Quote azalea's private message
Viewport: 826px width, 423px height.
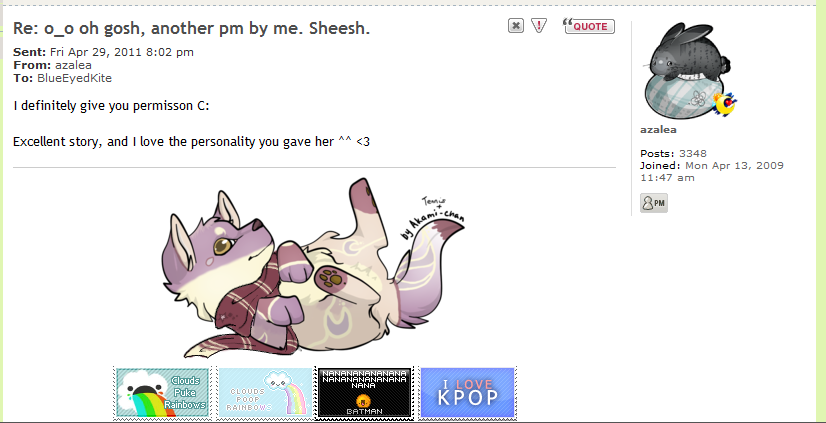pyautogui.click(x=589, y=26)
